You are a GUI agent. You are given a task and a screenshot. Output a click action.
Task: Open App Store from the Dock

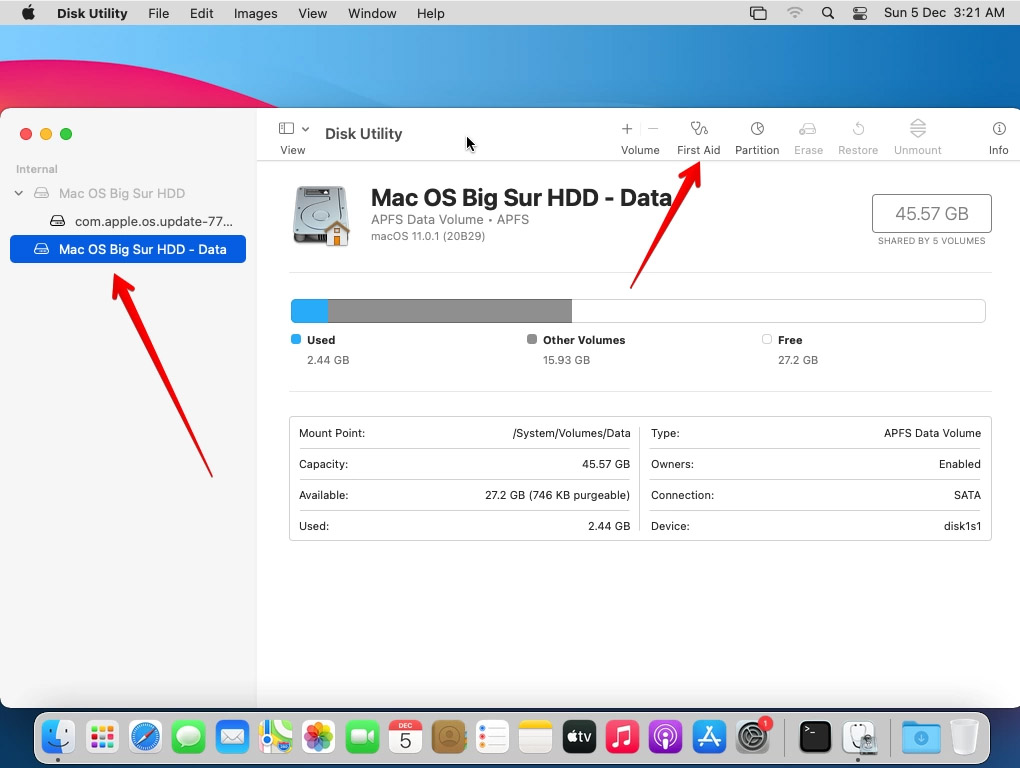709,737
